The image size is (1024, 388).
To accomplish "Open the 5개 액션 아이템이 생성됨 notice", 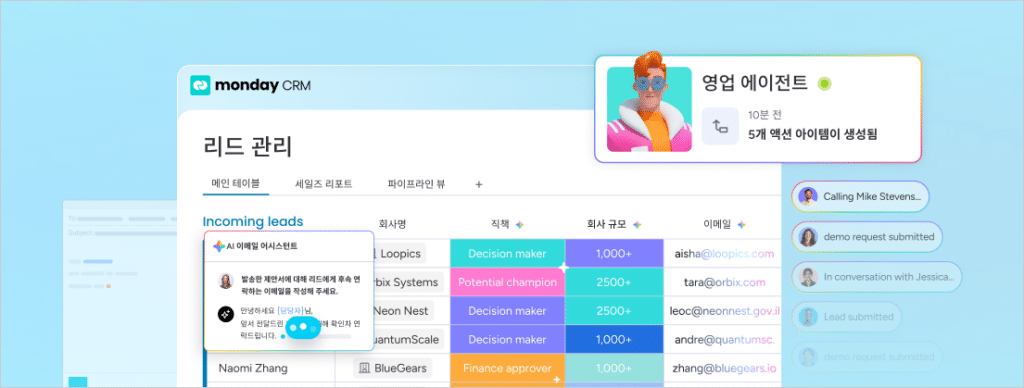I will click(x=812, y=135).
